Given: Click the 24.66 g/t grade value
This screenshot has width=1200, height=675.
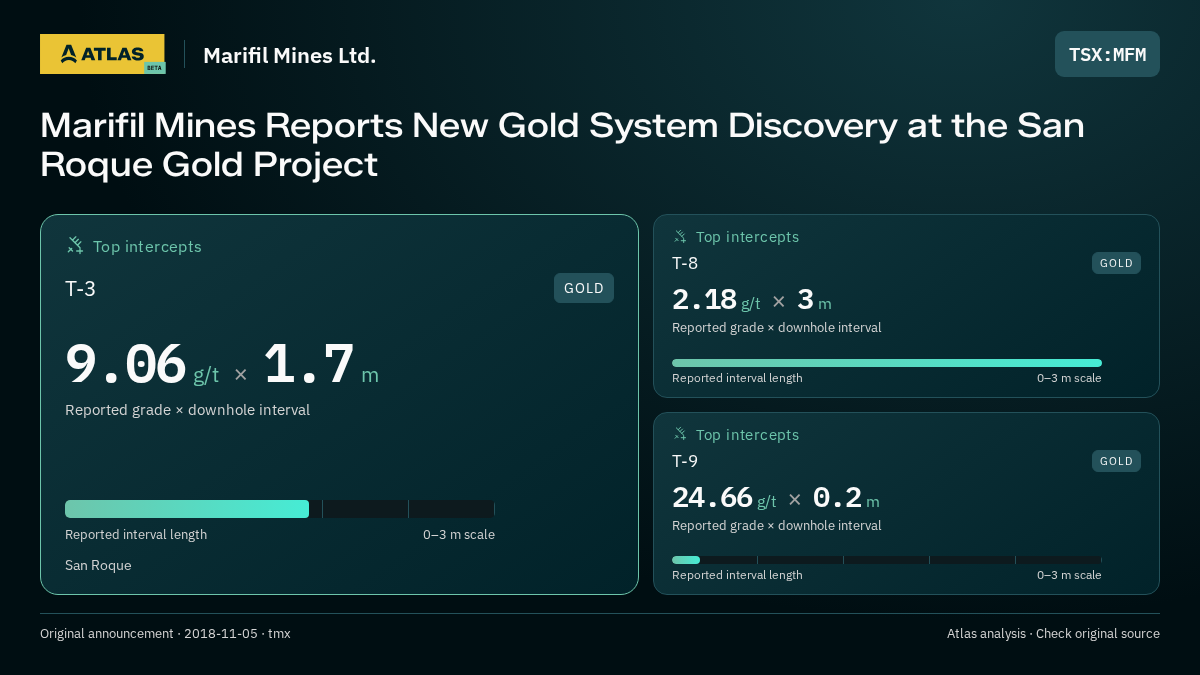Looking at the screenshot, I should click(724, 497).
